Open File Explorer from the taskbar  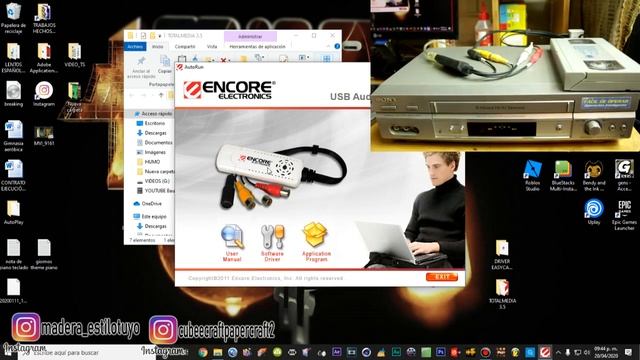[x=218, y=352]
